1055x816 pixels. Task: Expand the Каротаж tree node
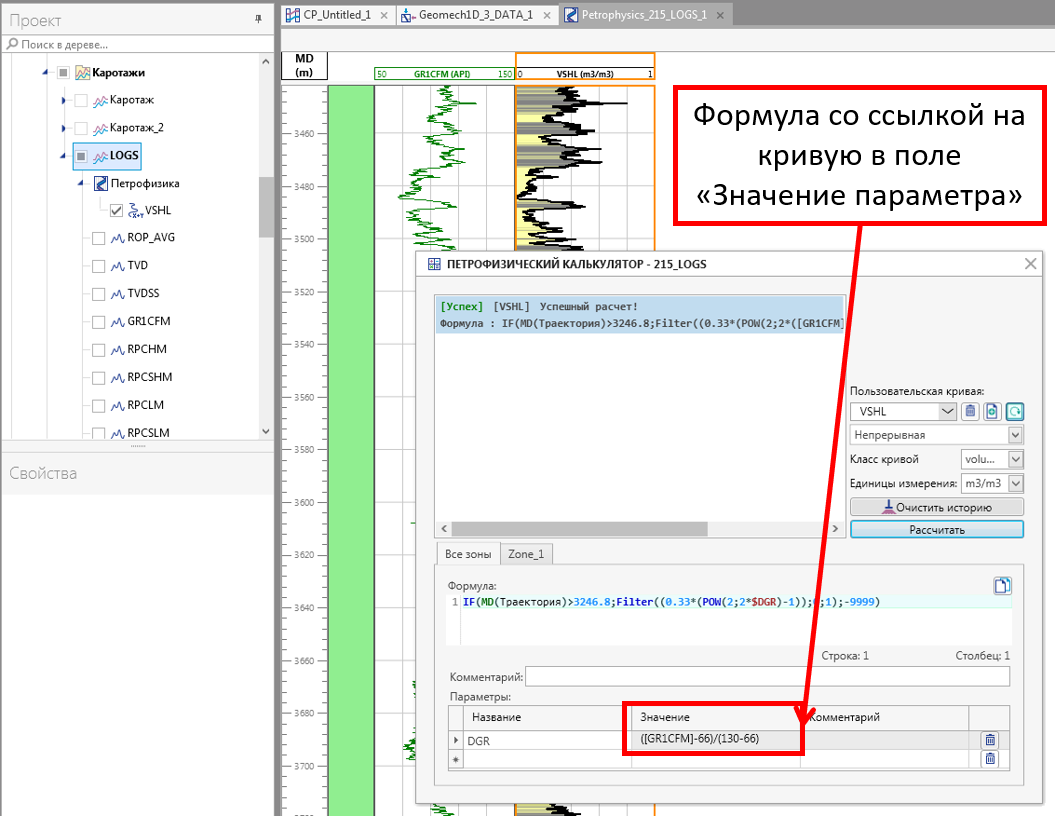tap(63, 100)
